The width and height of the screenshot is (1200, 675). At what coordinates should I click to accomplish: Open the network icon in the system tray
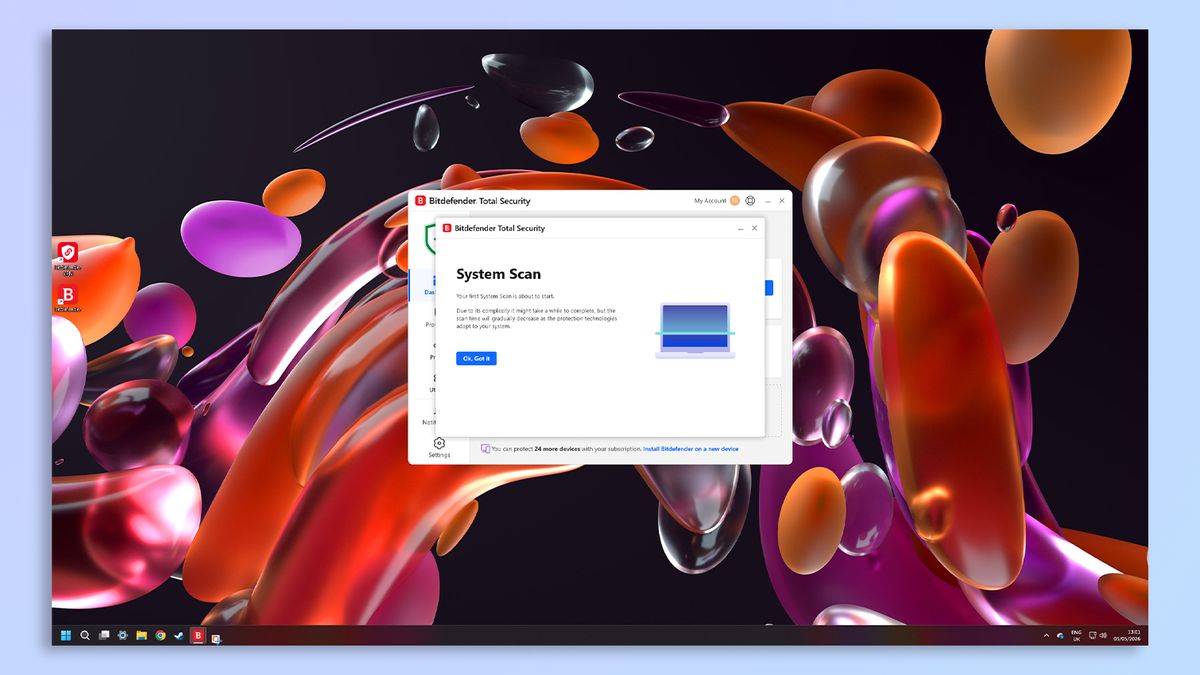[x=1093, y=635]
